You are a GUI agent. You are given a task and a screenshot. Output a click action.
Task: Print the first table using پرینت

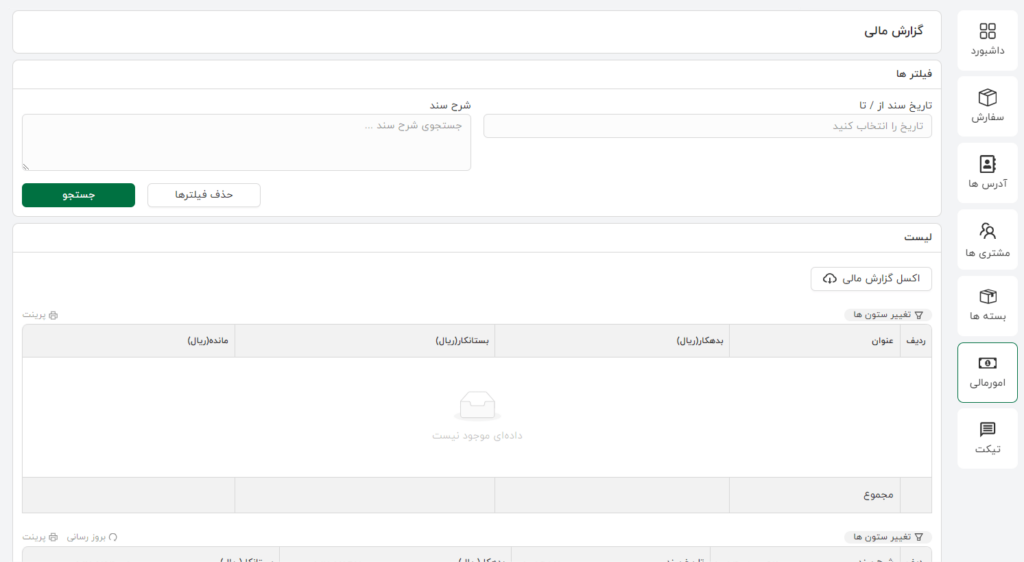pos(41,315)
